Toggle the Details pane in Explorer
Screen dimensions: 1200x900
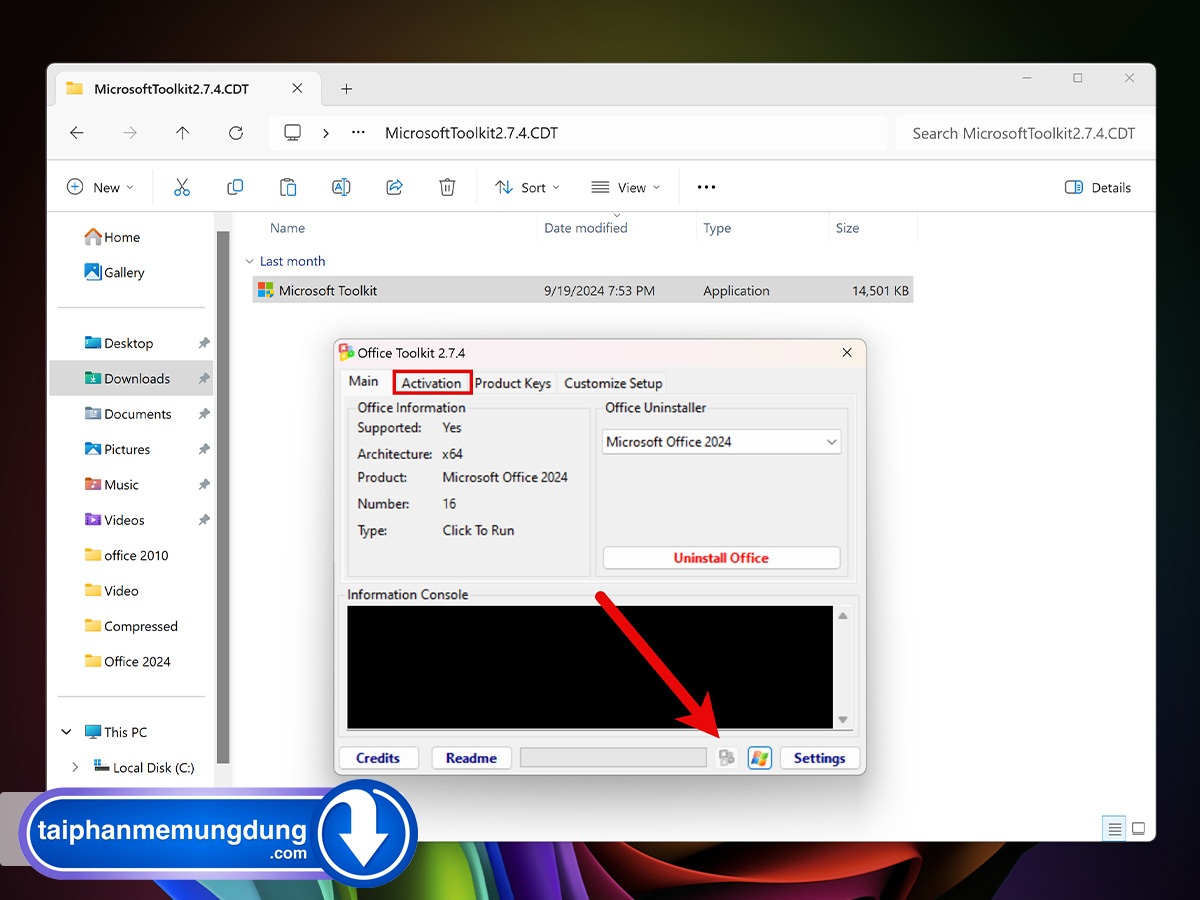(1098, 187)
